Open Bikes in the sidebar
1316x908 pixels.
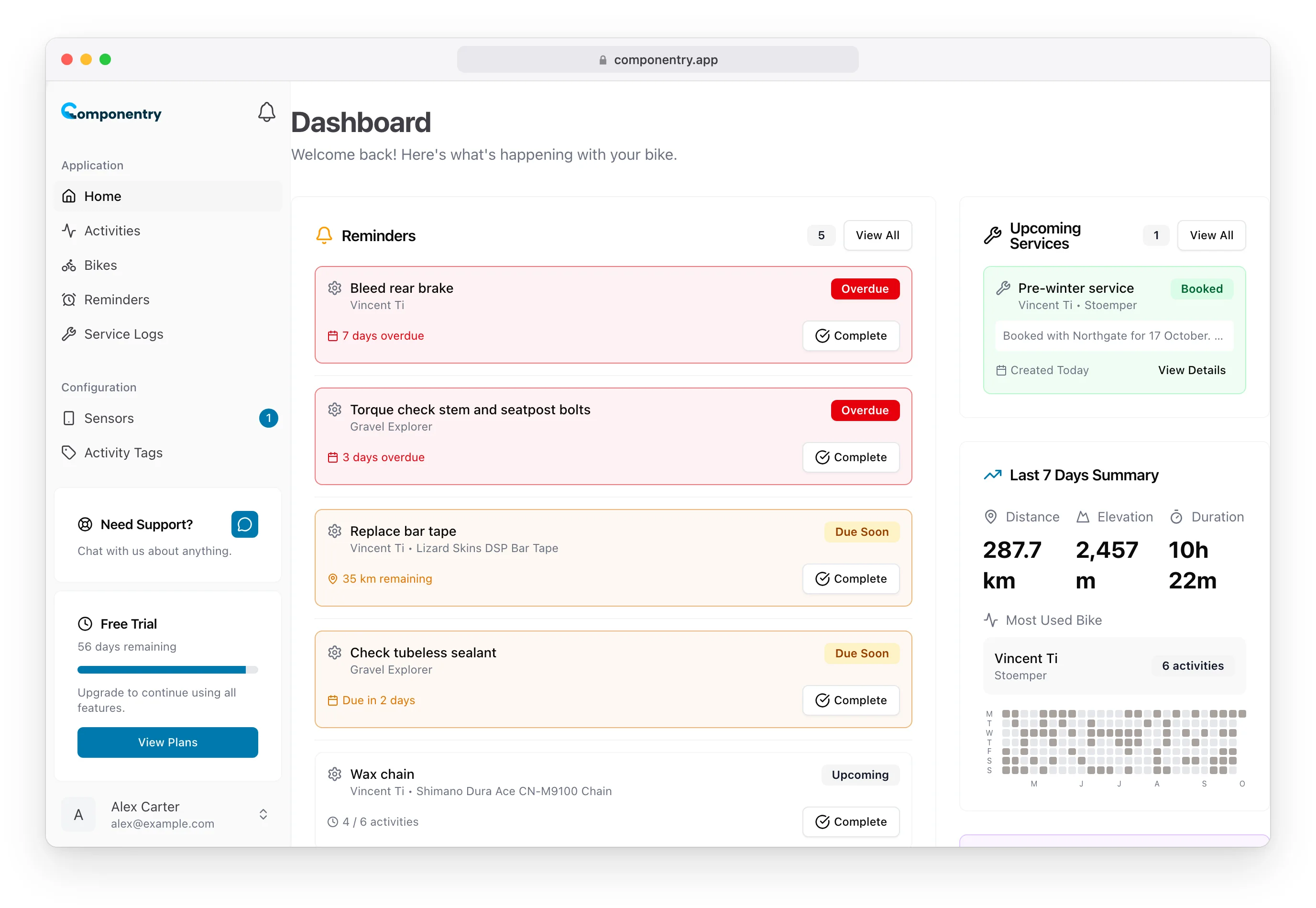click(168, 265)
